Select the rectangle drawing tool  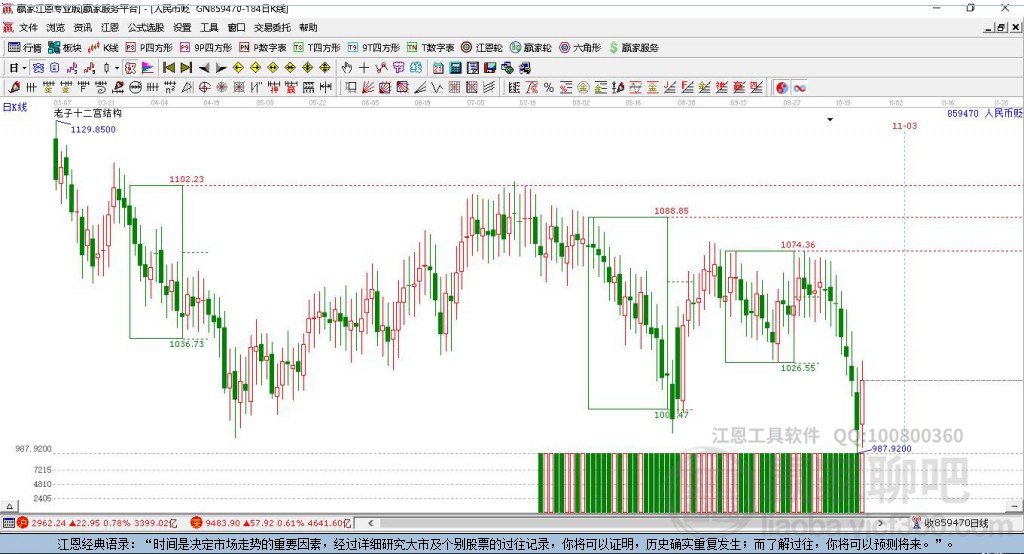(351, 88)
